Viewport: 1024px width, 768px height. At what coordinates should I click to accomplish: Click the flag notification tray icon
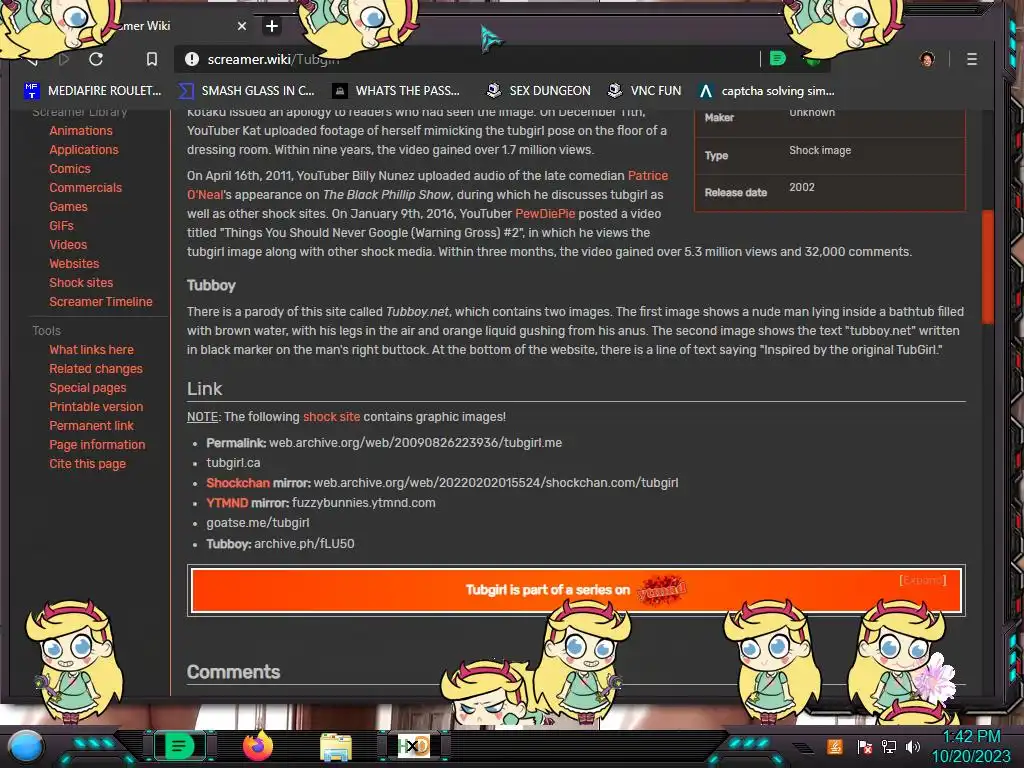point(865,746)
